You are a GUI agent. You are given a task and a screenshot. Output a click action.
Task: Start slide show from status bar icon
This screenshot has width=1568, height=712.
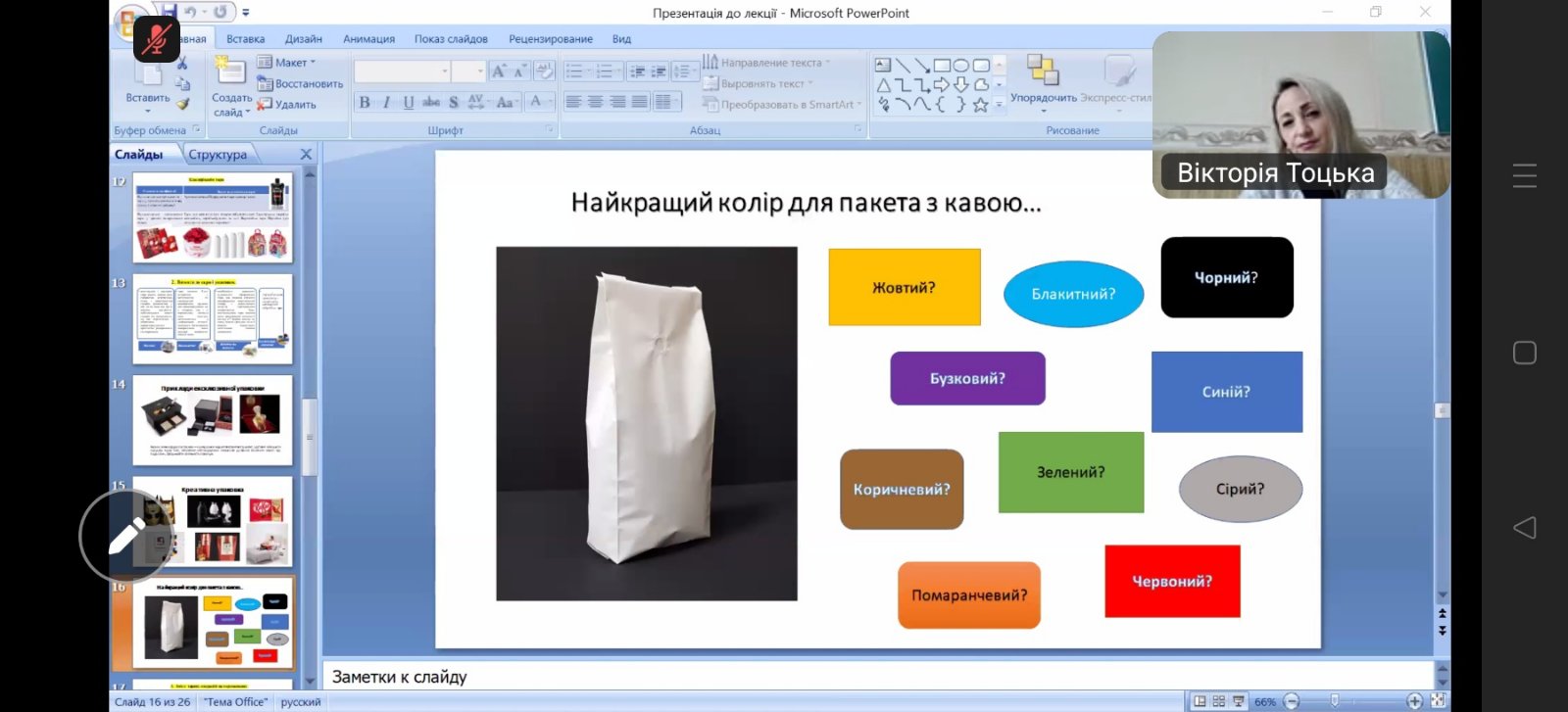pos(1239,701)
